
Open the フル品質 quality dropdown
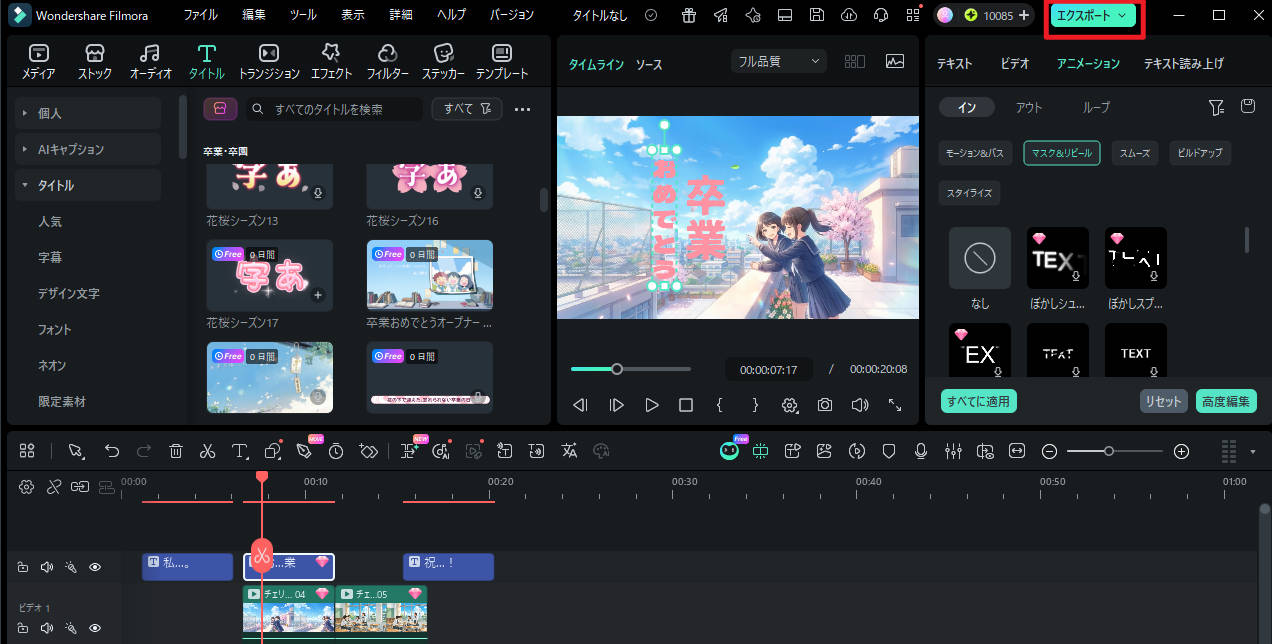pos(778,61)
